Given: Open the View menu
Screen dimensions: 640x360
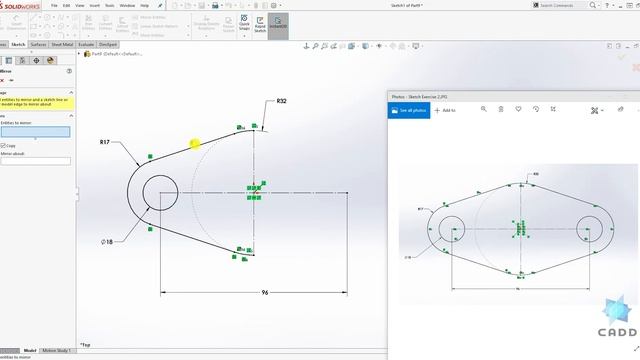Looking at the screenshot, I should tap(80, 6).
